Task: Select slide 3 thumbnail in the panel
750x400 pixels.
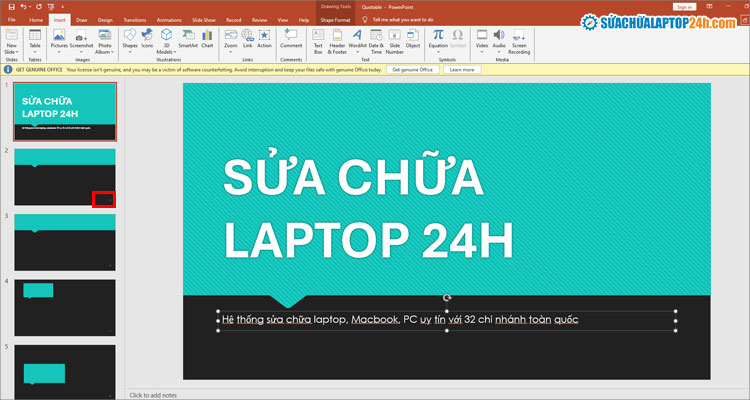Action: tap(65, 241)
